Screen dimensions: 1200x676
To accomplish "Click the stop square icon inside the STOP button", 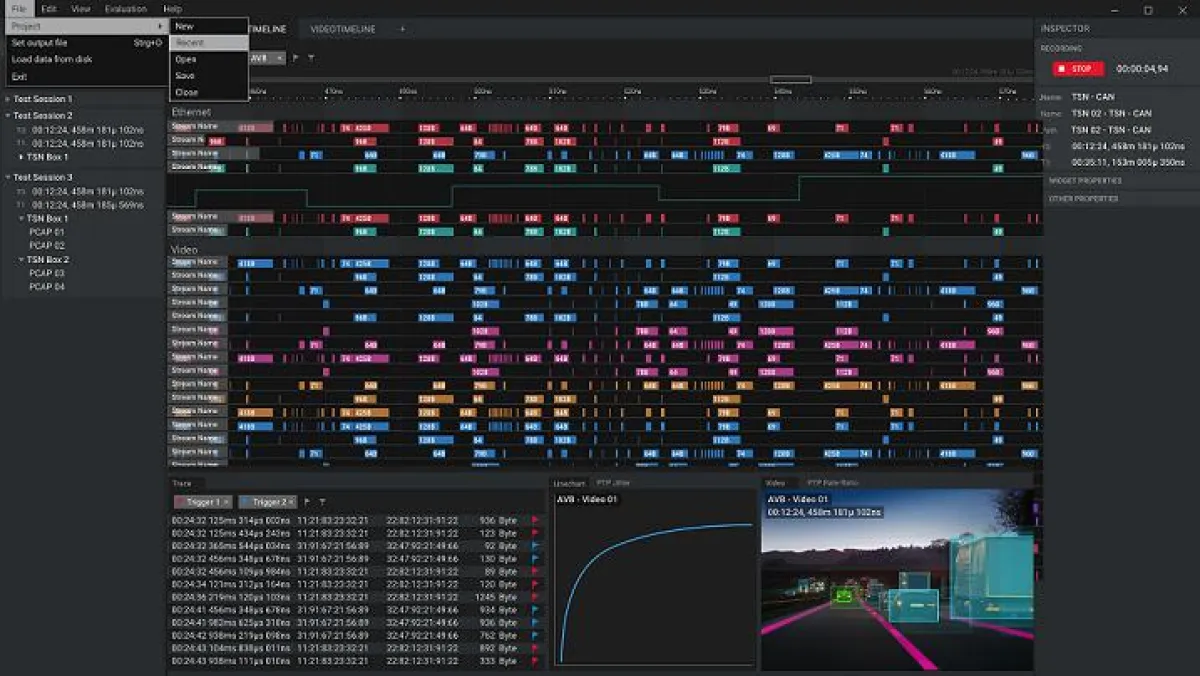I will (1063, 68).
